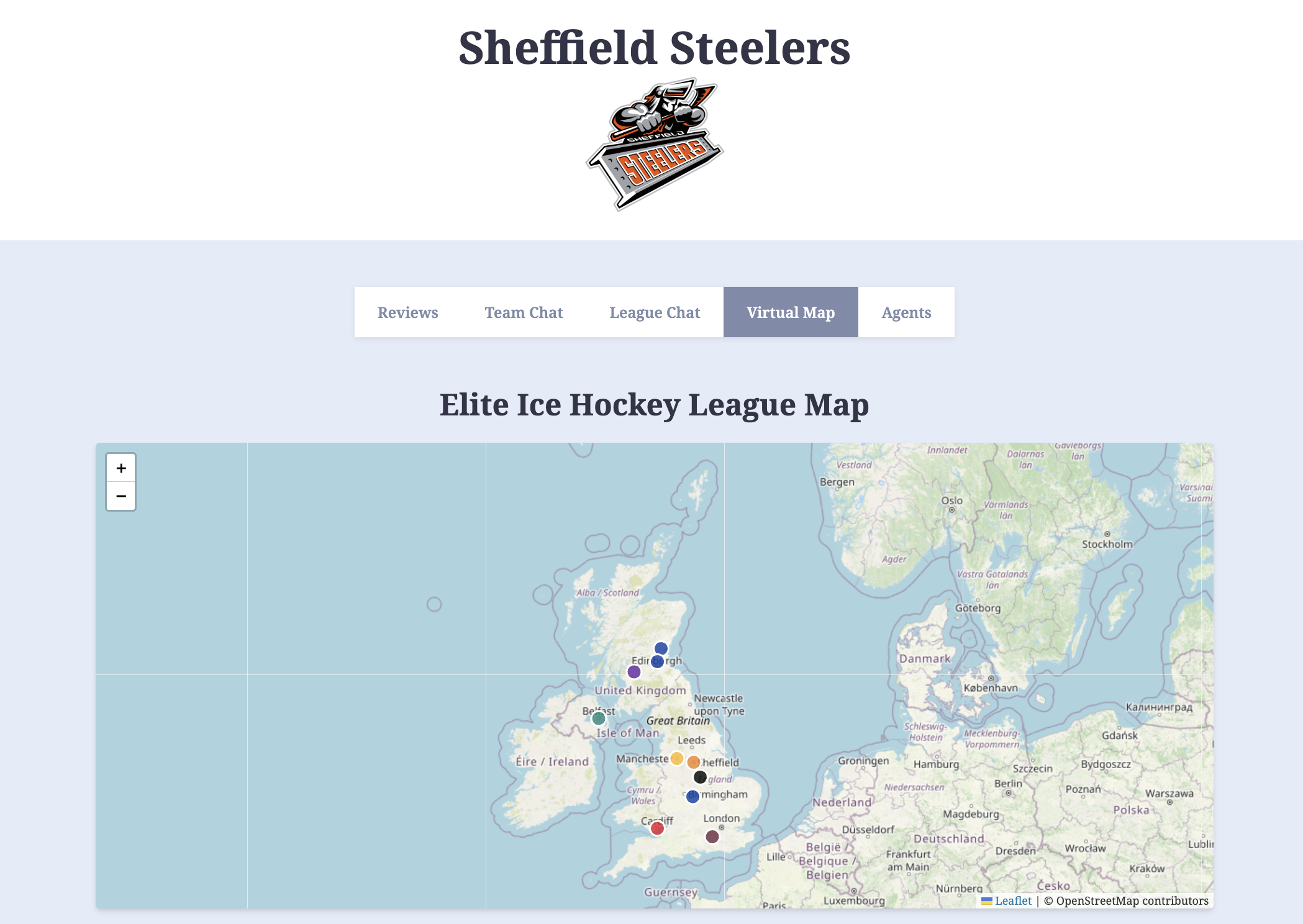
Task: Open the Reviews tab
Action: (407, 312)
